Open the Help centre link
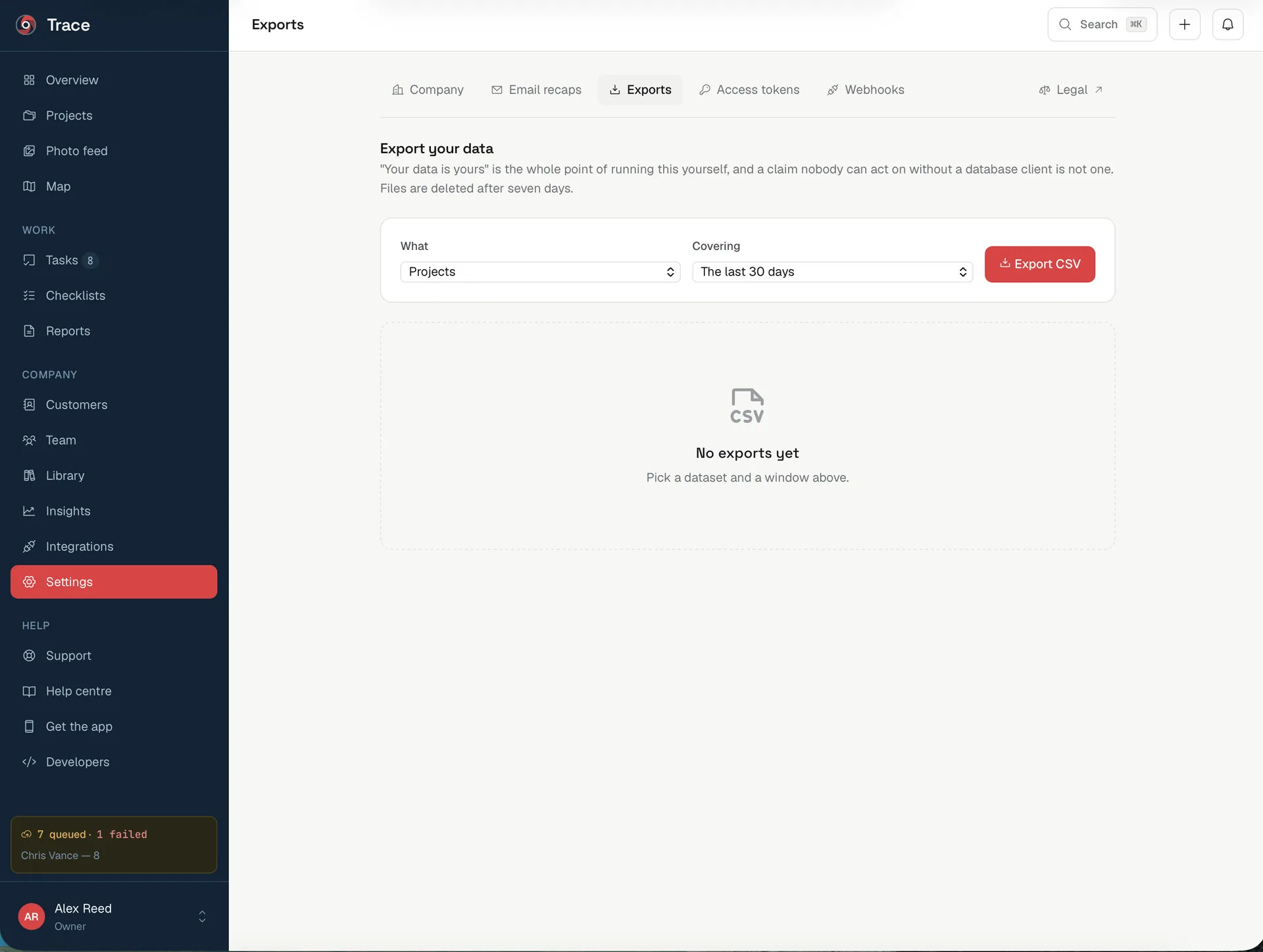This screenshot has width=1263, height=952. [x=114, y=692]
